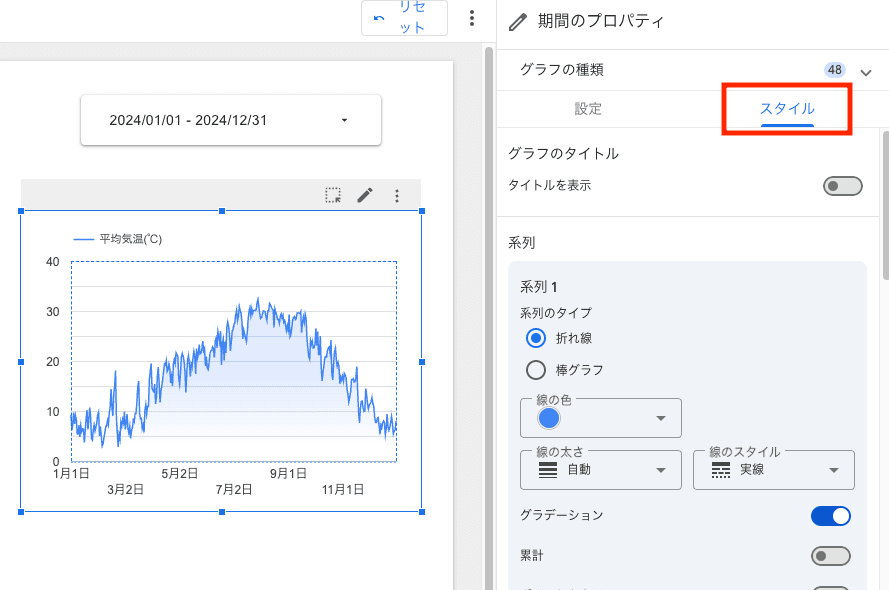The image size is (889, 590).
Task: Open the top toolbar three-dot overflow menu
Action: click(472, 19)
